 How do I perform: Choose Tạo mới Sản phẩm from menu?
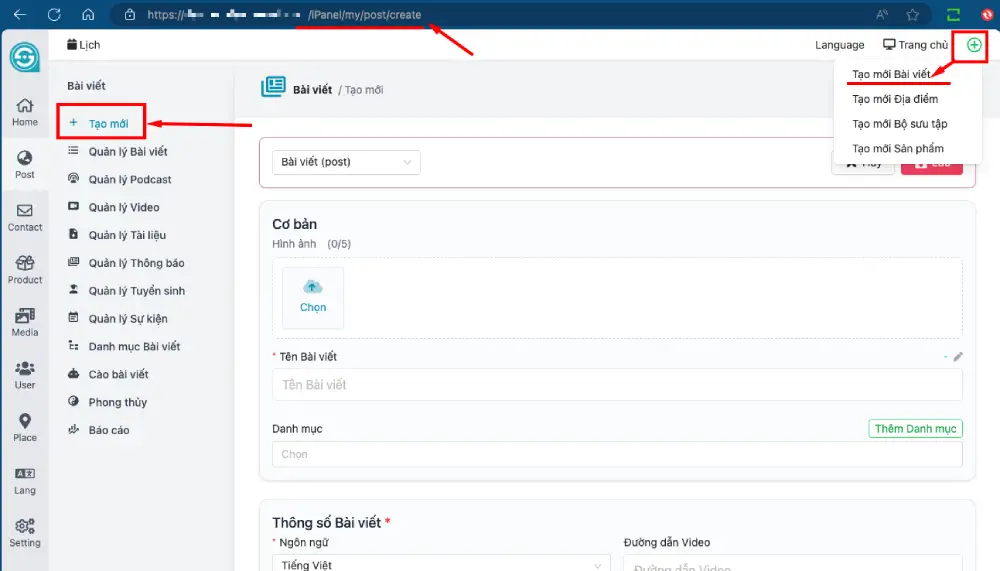click(x=897, y=149)
